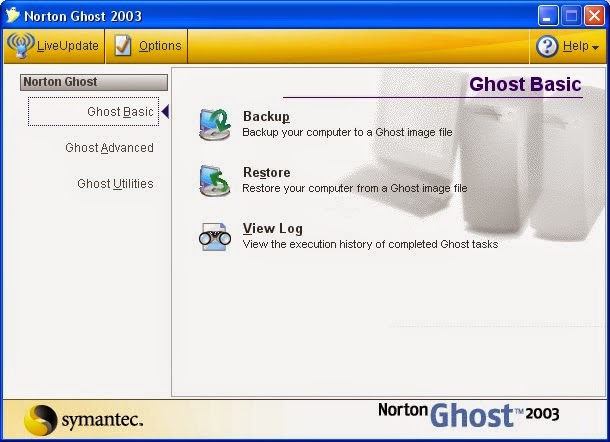Click 'Restore your computer from a Ghost image file'
Viewport: 610px width, 442px height.
coord(355,188)
